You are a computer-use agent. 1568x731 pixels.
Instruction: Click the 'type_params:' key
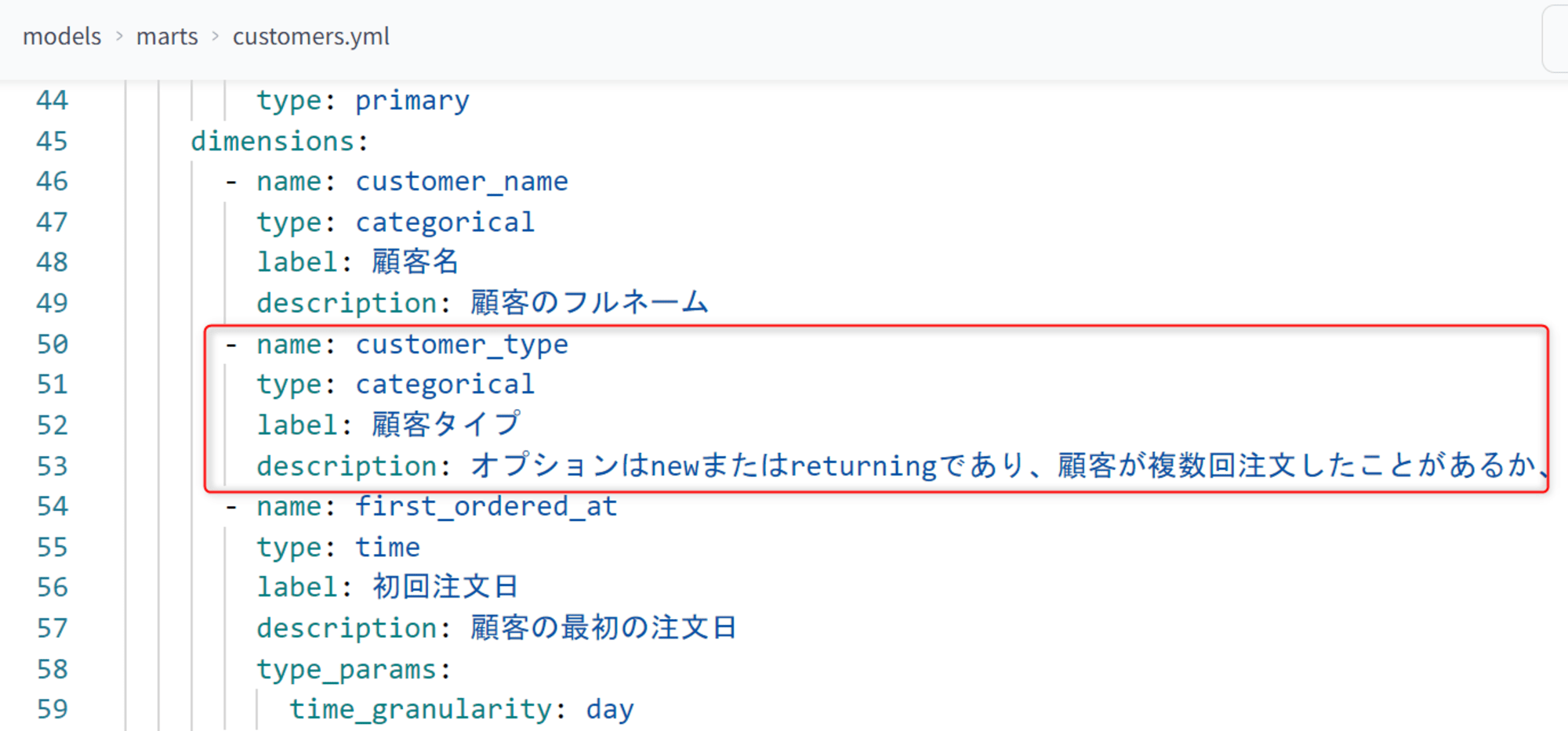click(x=354, y=670)
